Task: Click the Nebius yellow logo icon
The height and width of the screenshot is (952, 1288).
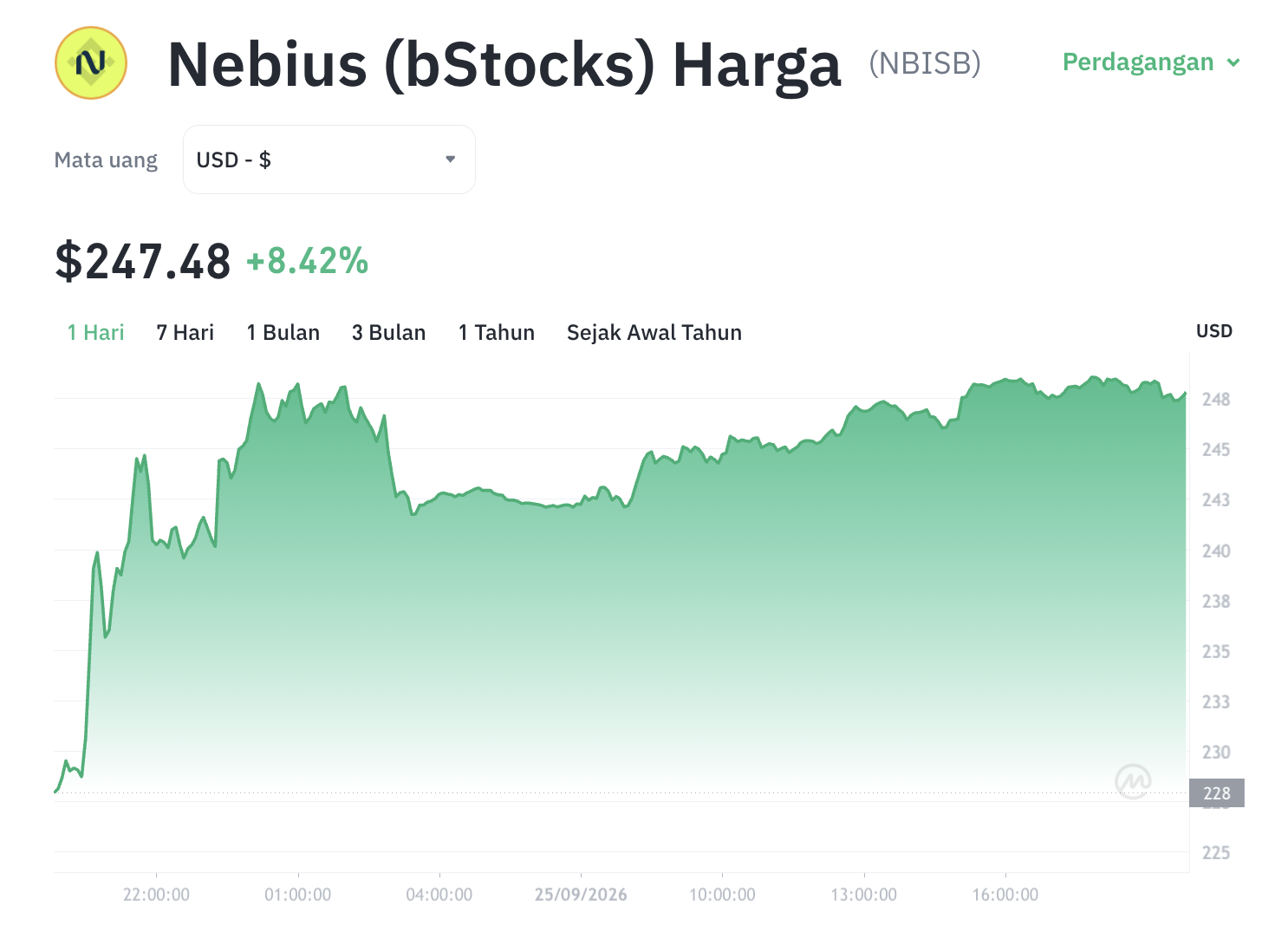Action: coord(91,62)
